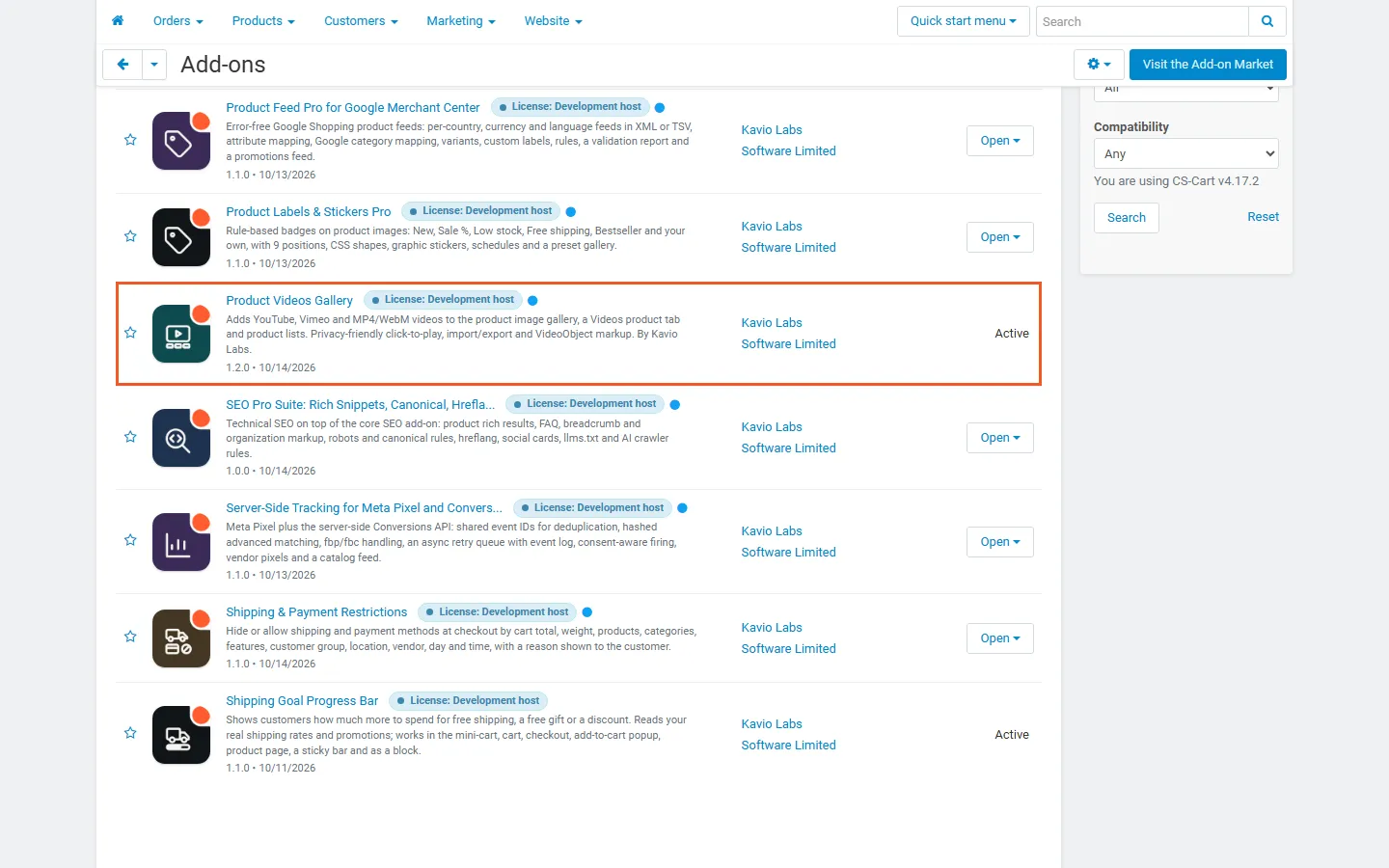Go to the admin home icon
The image size is (1389, 868).
coord(118,20)
